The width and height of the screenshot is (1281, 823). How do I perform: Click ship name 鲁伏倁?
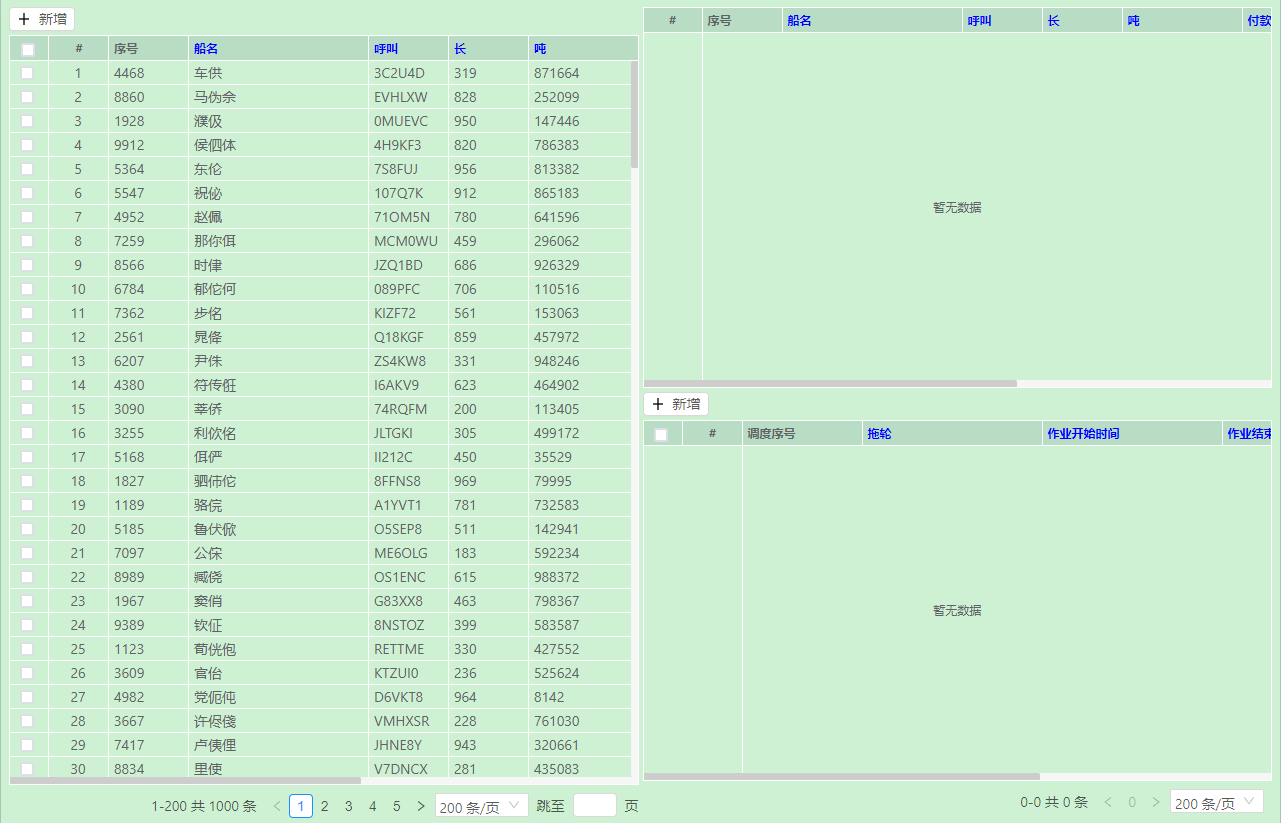(215, 529)
